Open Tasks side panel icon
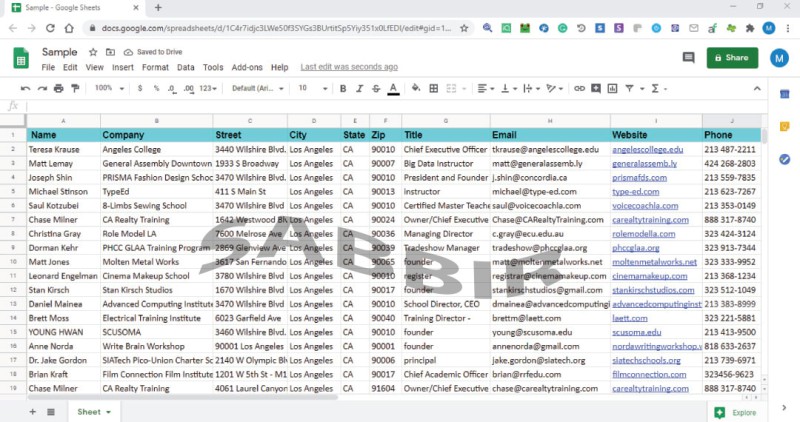This screenshot has width=800, height=422. click(x=785, y=159)
